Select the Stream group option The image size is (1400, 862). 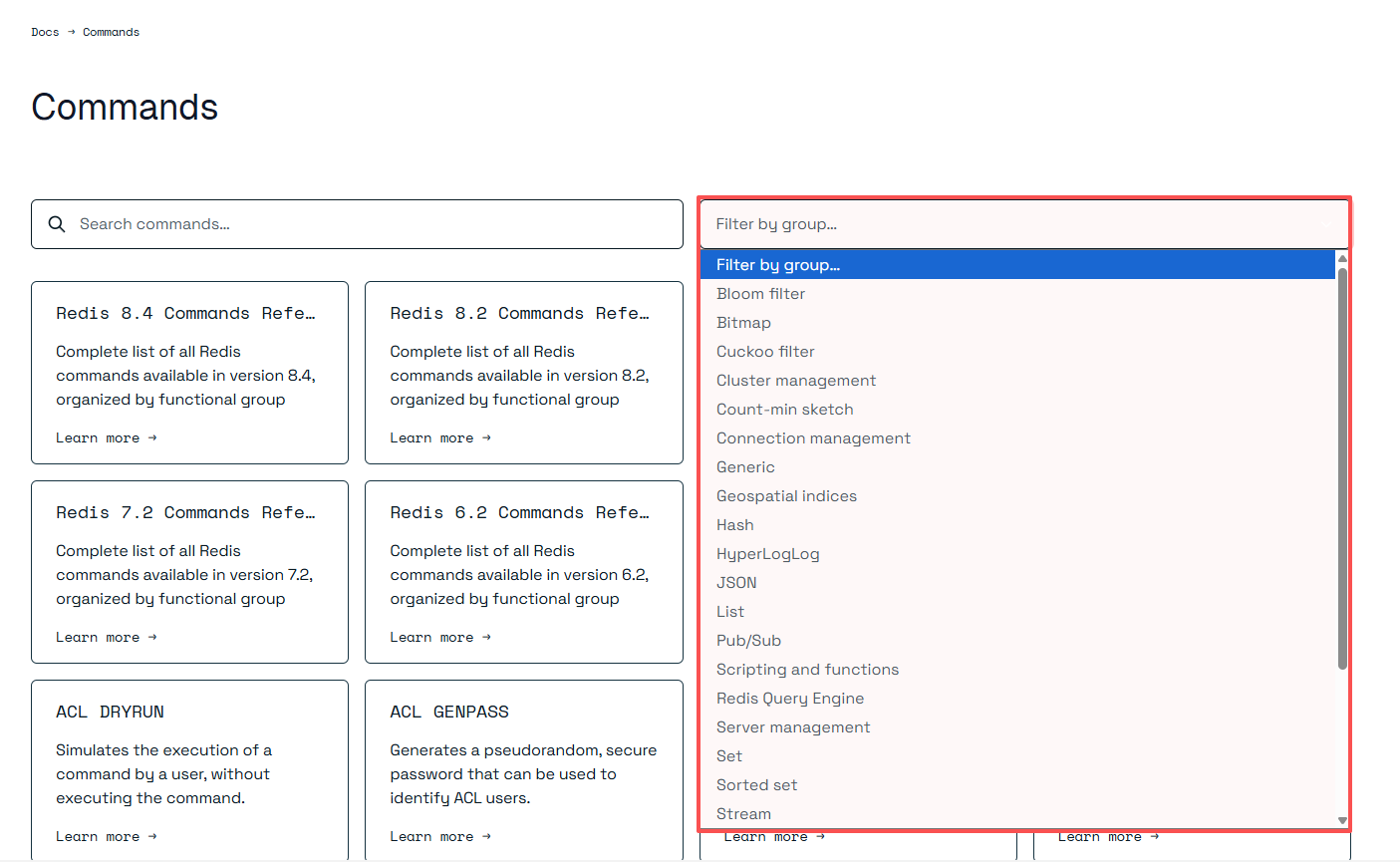pos(1017,814)
